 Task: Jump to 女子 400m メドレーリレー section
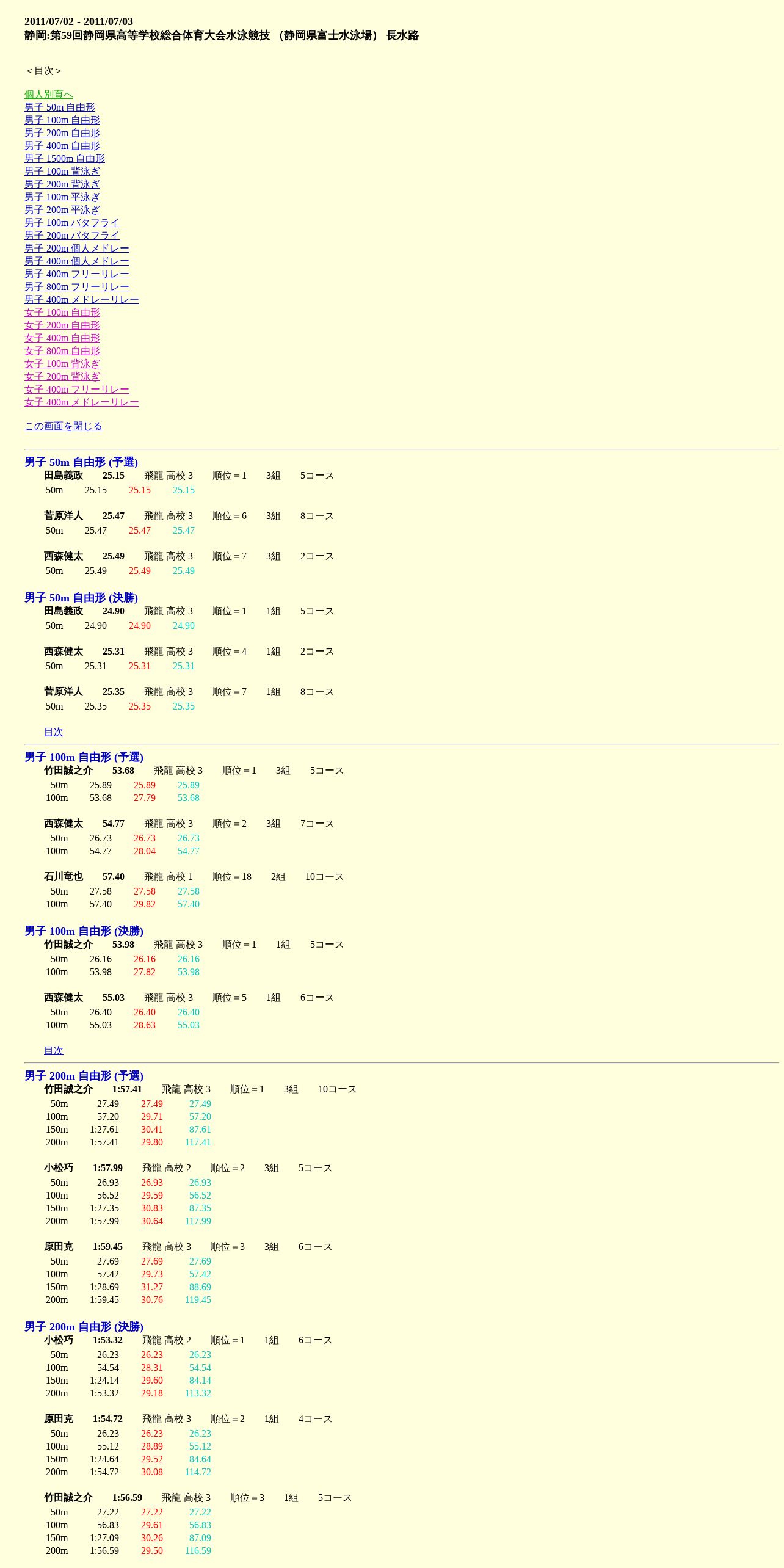[x=82, y=402]
